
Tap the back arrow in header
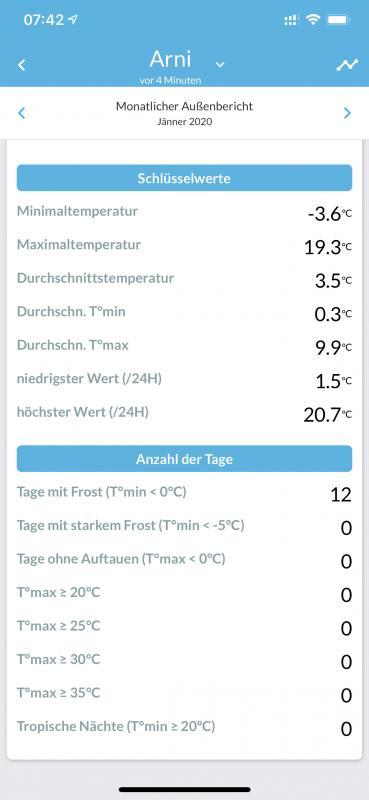click(x=21, y=65)
